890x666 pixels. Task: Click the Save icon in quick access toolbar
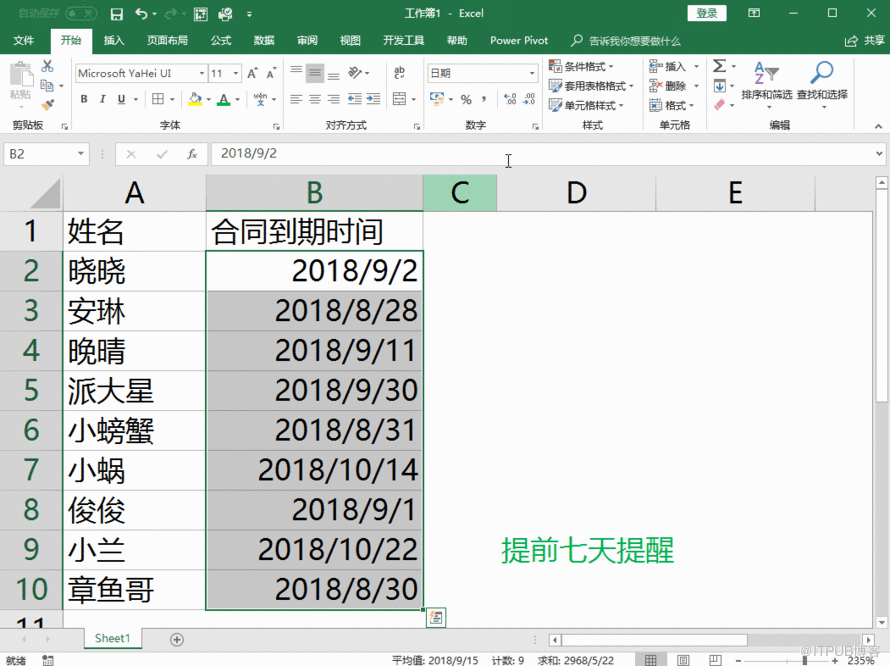(116, 13)
